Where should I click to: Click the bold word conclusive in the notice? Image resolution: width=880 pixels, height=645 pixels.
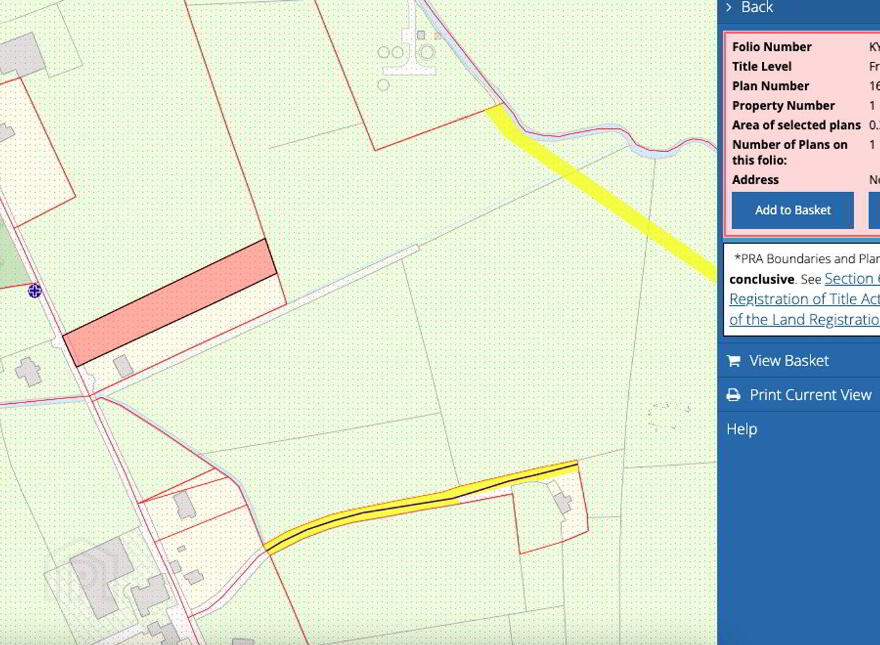tap(762, 280)
